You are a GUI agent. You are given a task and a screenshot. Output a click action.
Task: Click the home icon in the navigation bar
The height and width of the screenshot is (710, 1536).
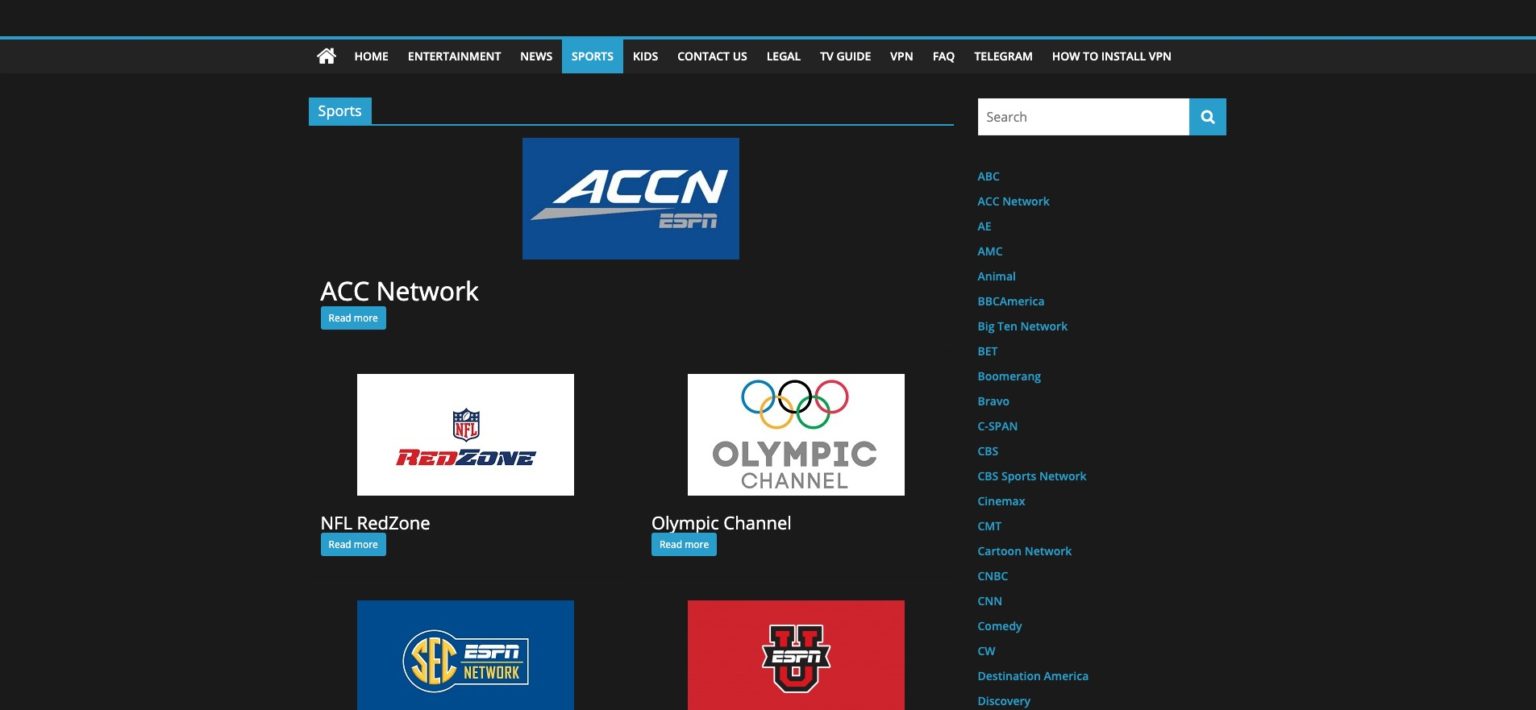coord(326,56)
